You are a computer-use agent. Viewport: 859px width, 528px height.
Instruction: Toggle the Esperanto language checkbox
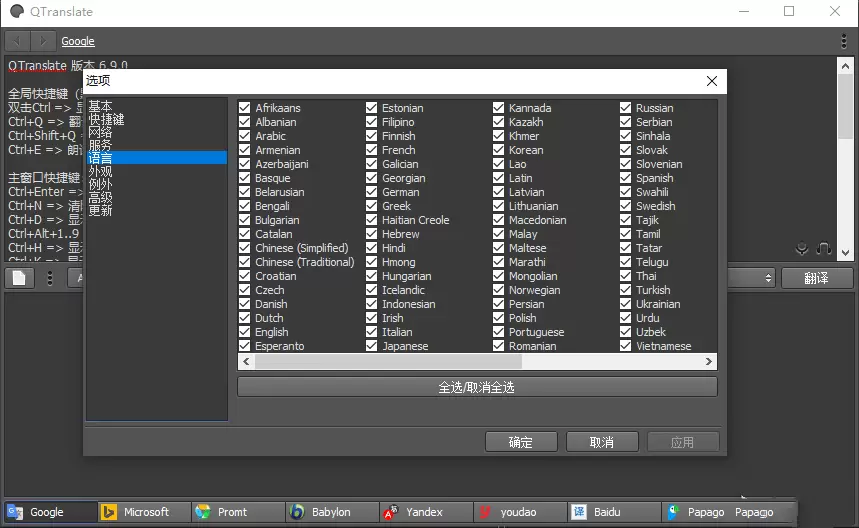pyautogui.click(x=244, y=346)
